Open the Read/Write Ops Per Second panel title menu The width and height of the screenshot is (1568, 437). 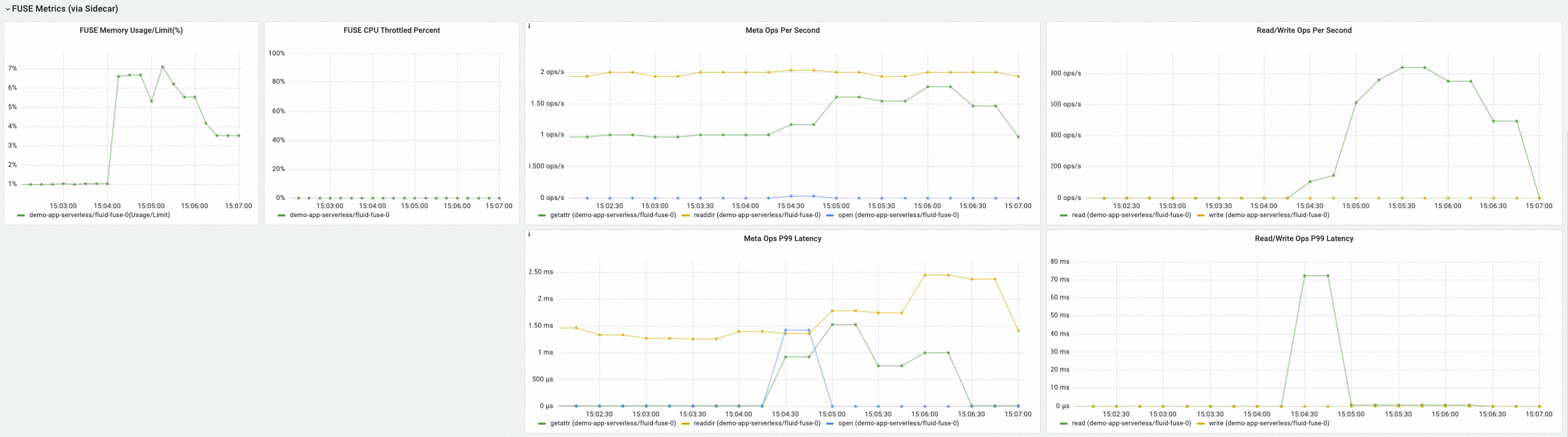(1304, 30)
